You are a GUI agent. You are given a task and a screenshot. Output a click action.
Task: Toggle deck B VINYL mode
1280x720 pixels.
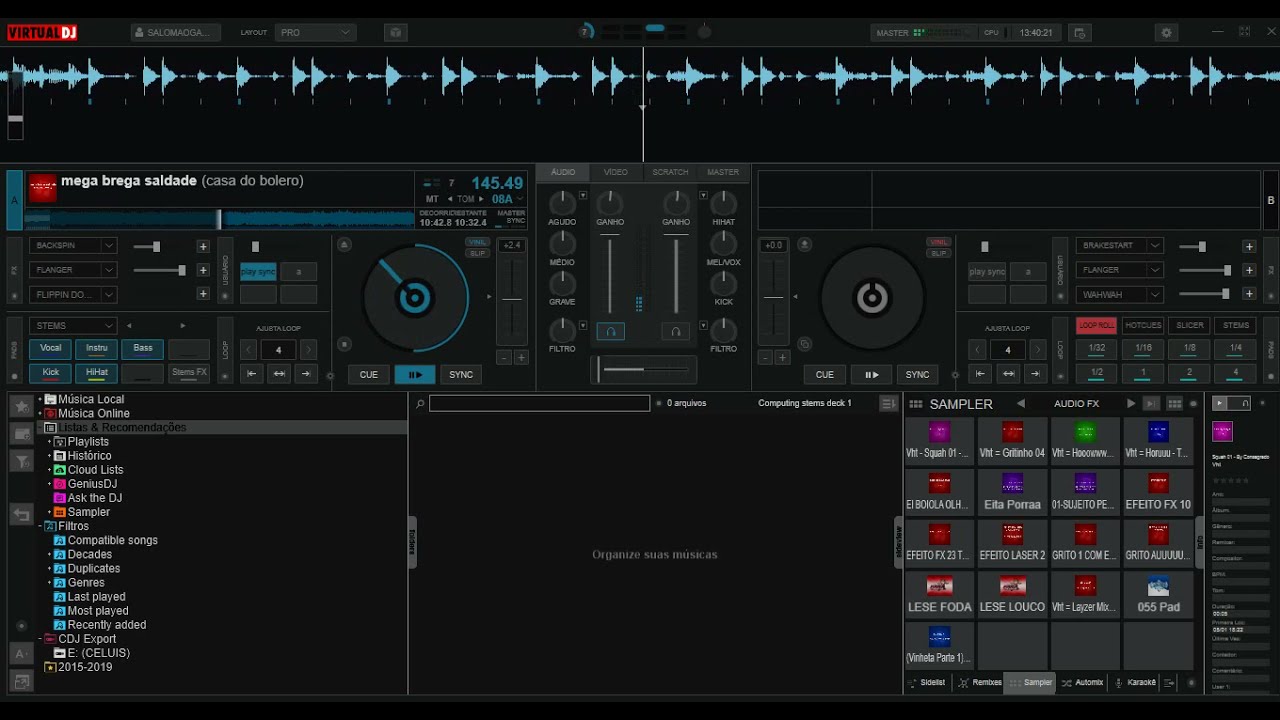938,242
